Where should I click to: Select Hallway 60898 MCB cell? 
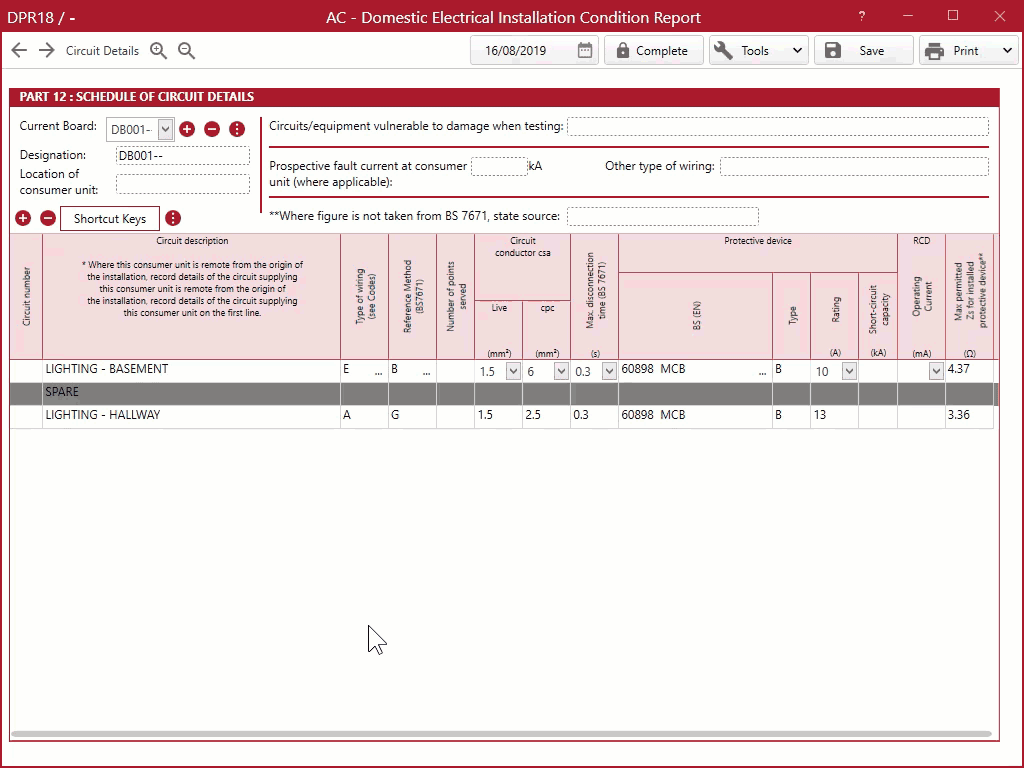[x=696, y=416]
